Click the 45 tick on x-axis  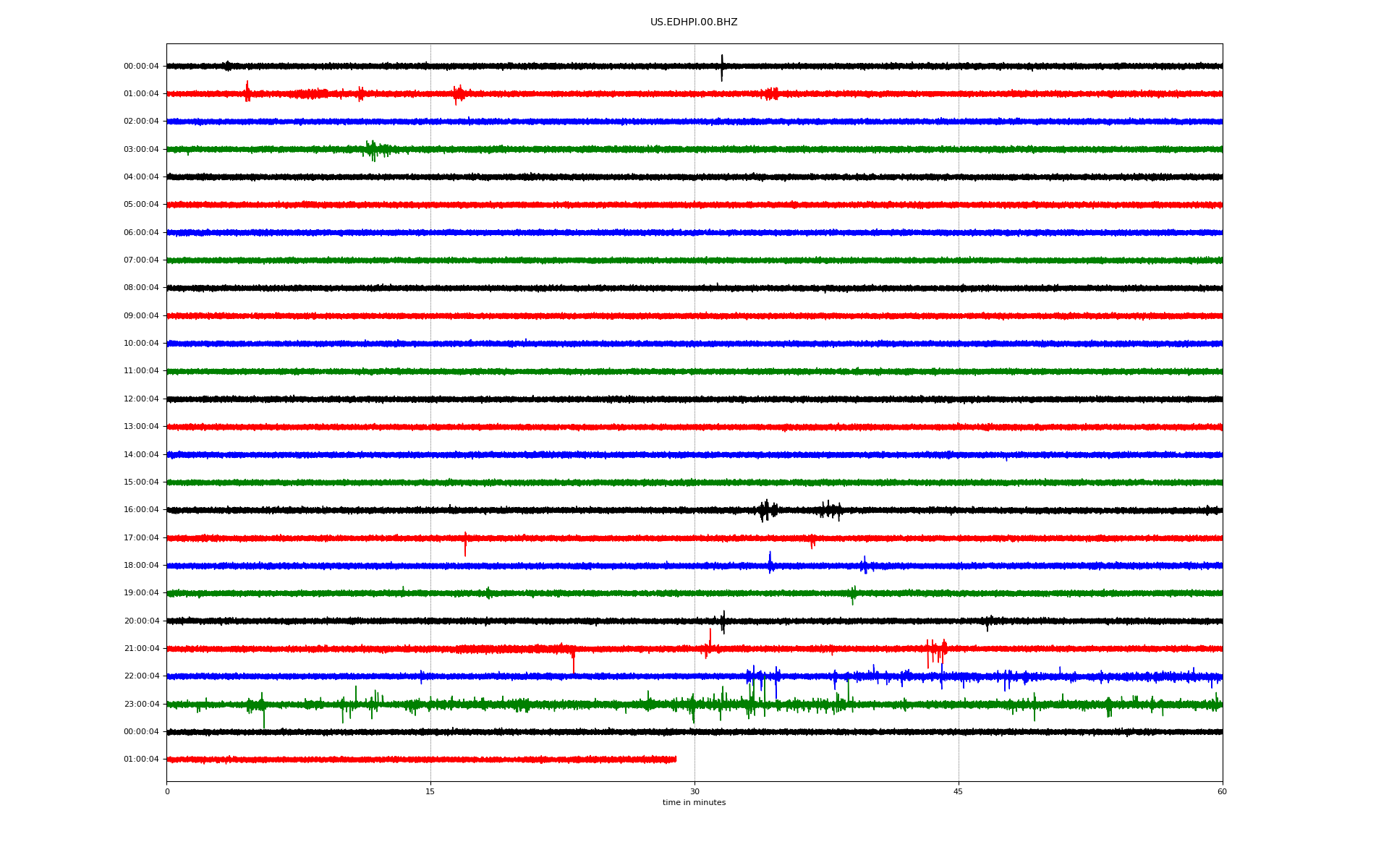tap(959, 791)
